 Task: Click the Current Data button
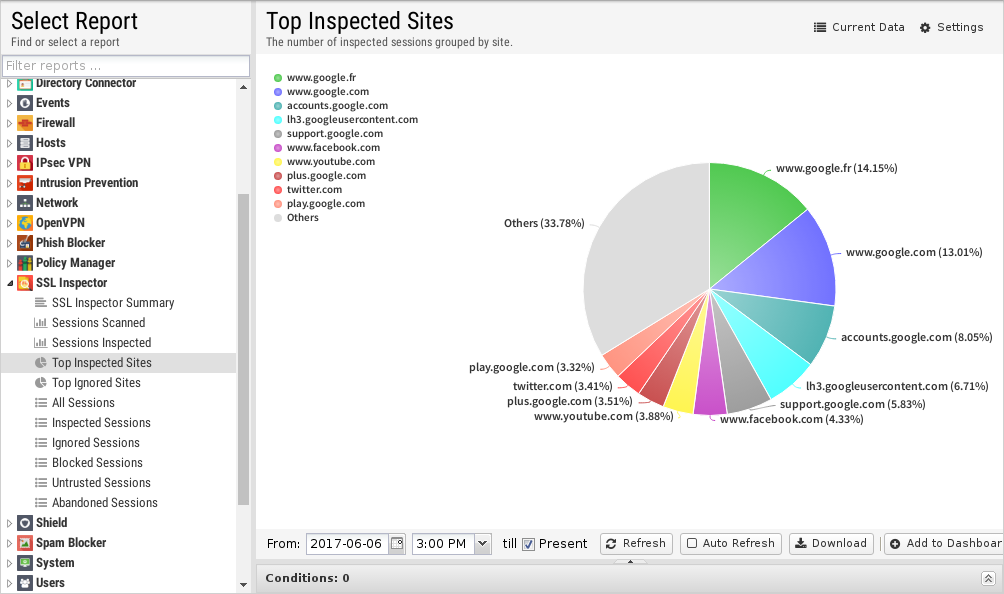click(859, 28)
